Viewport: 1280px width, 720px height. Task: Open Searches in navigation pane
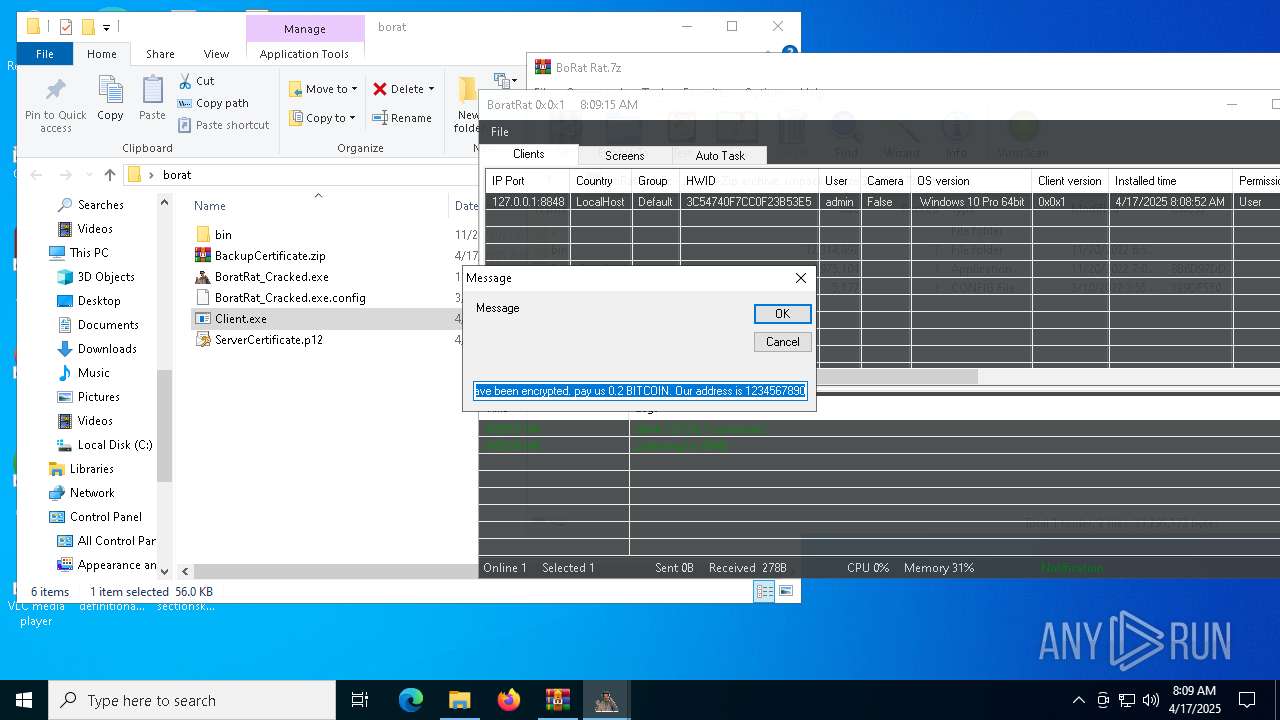(101, 205)
